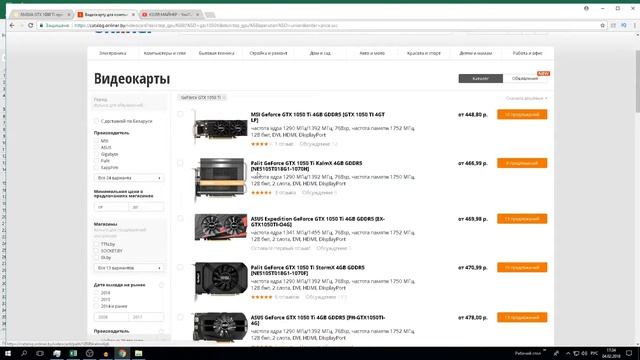Check the Sapphire manufacturer filter
The height and width of the screenshot is (360, 640).
(97, 167)
